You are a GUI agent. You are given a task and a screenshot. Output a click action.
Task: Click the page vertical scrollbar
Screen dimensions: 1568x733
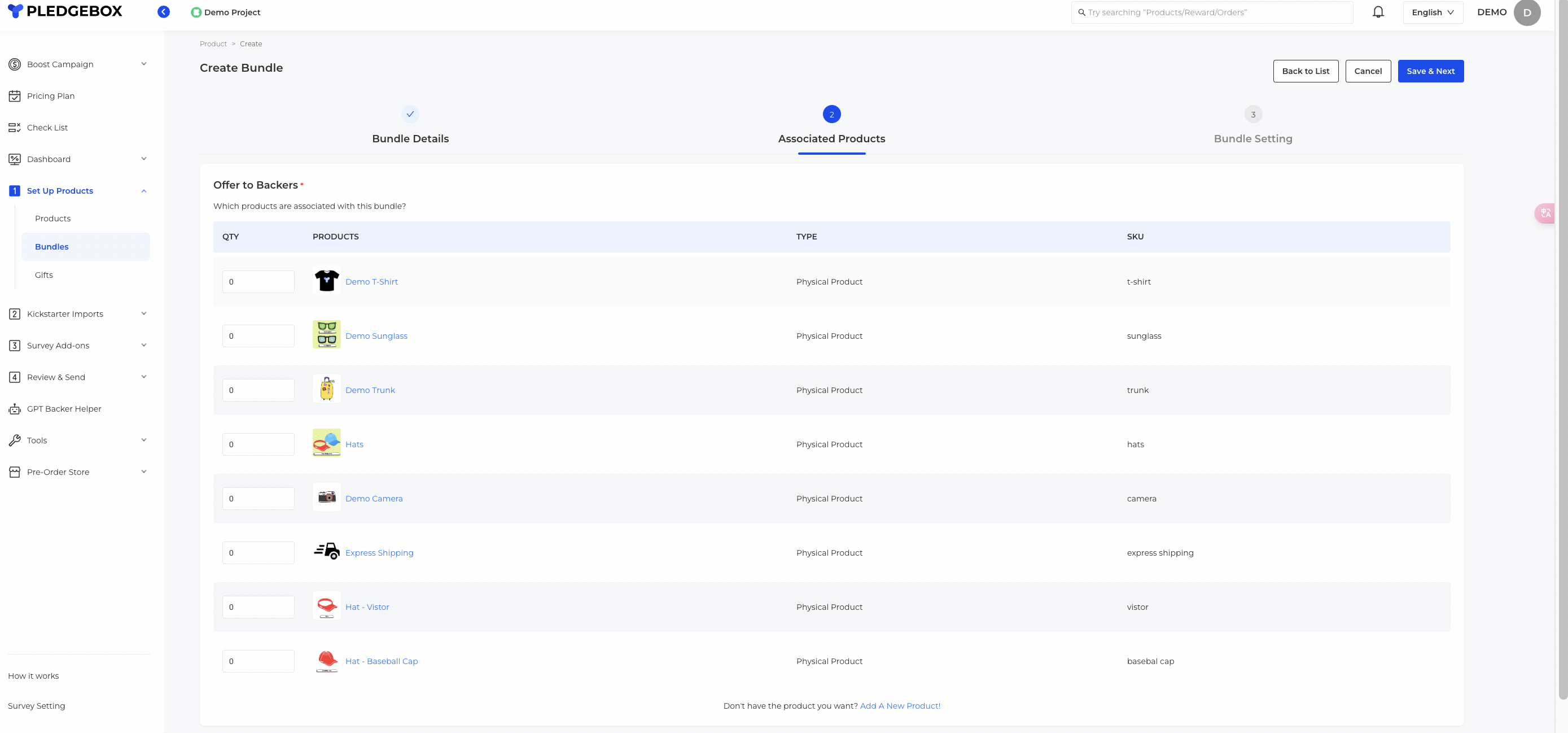tap(1562, 350)
